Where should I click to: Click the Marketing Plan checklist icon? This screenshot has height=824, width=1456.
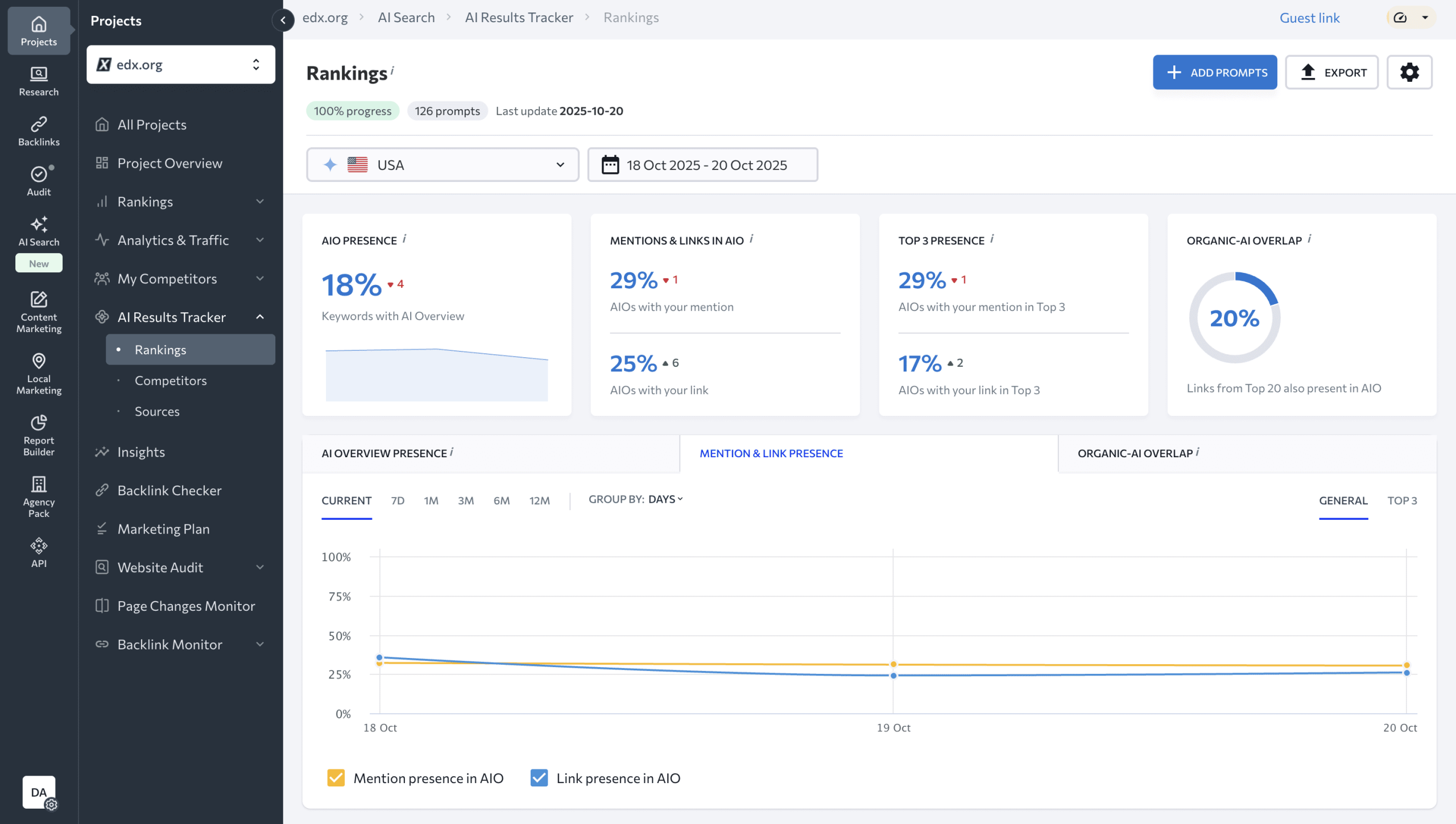click(102, 529)
